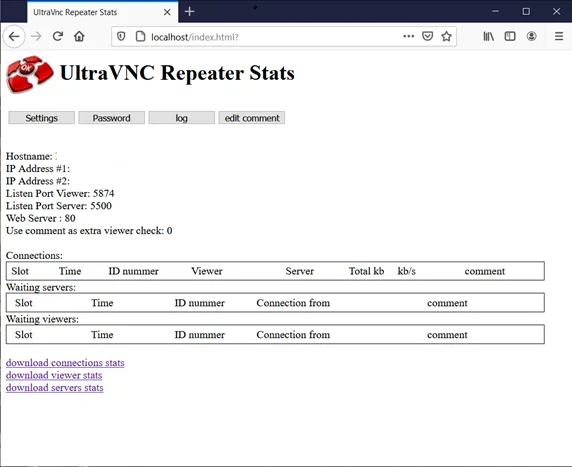Open the page actions three-dot menu
572x467 pixels.
click(x=409, y=36)
